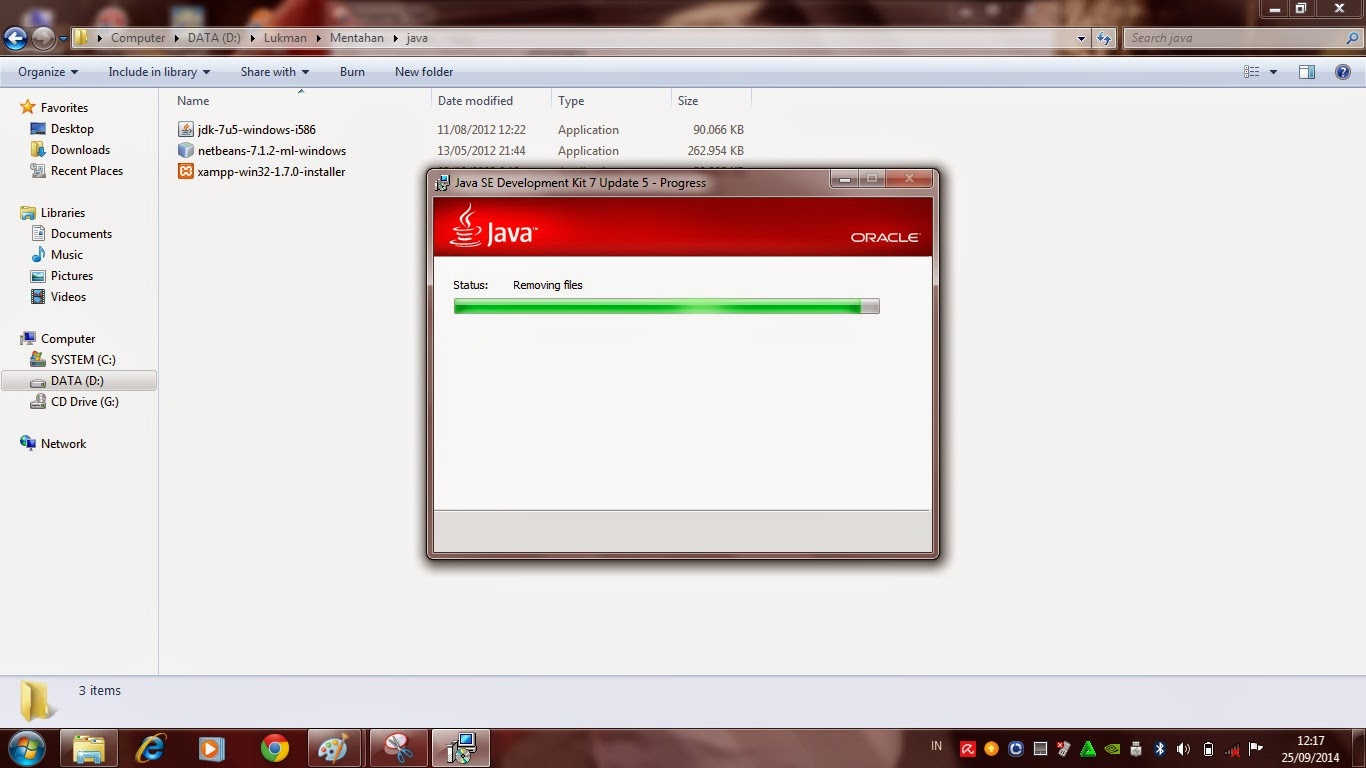Image resolution: width=1366 pixels, height=768 pixels.
Task: Click the green Java install progress bar
Action: (x=666, y=306)
